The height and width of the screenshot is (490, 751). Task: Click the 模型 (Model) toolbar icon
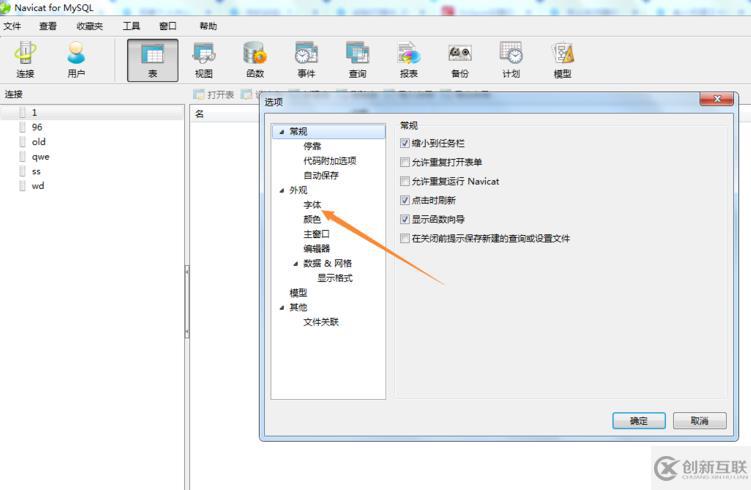[562, 60]
